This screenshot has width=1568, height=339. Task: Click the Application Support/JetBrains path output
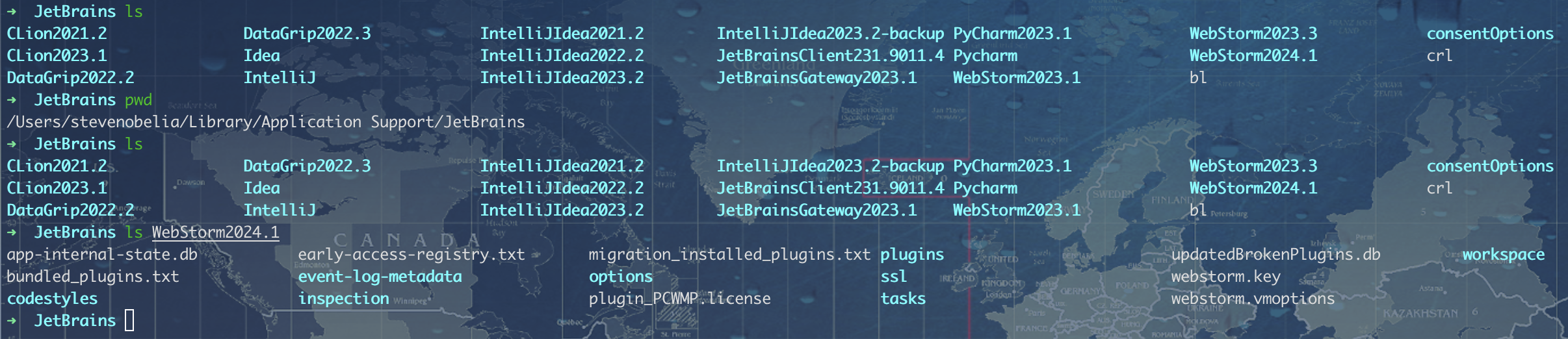pos(265,122)
